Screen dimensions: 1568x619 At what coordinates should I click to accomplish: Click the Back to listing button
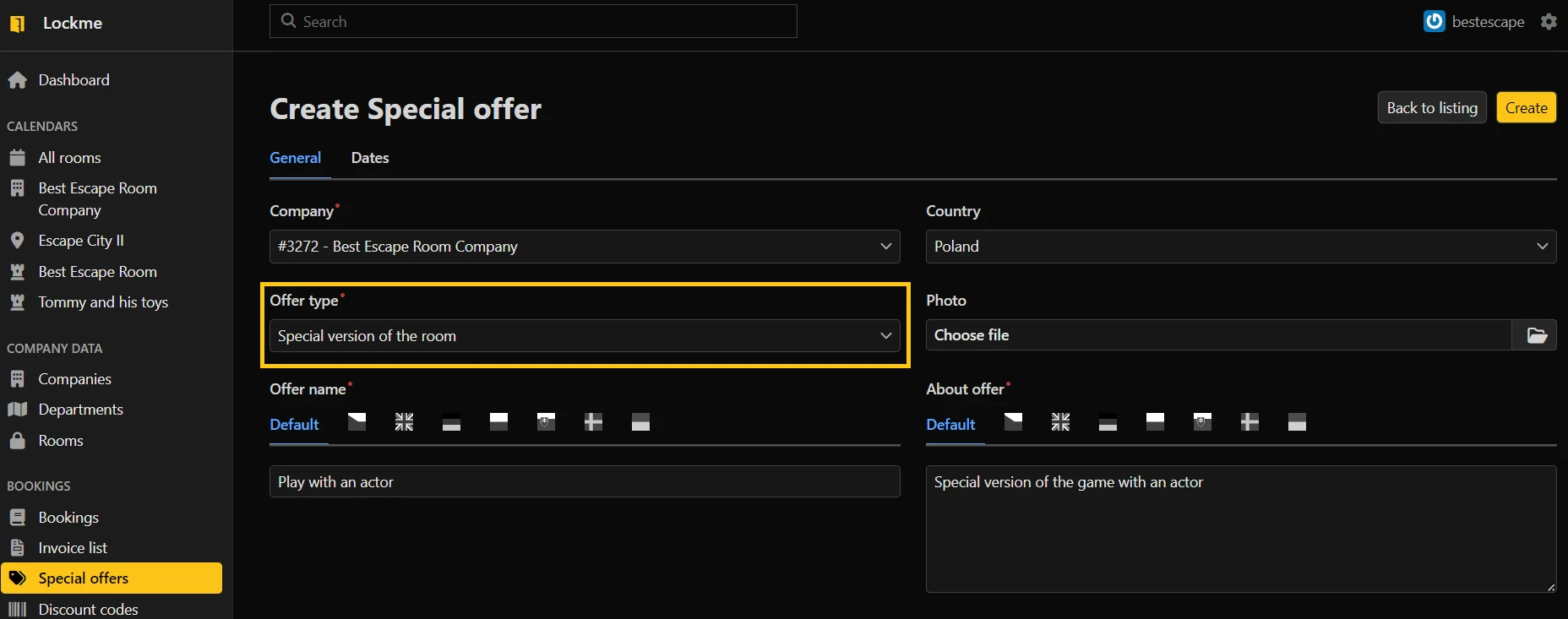[x=1431, y=108]
